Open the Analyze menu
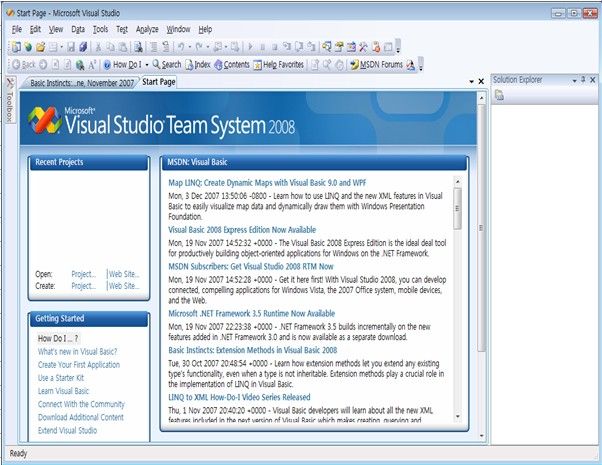Screen dimensions: 602x465 [147, 29]
